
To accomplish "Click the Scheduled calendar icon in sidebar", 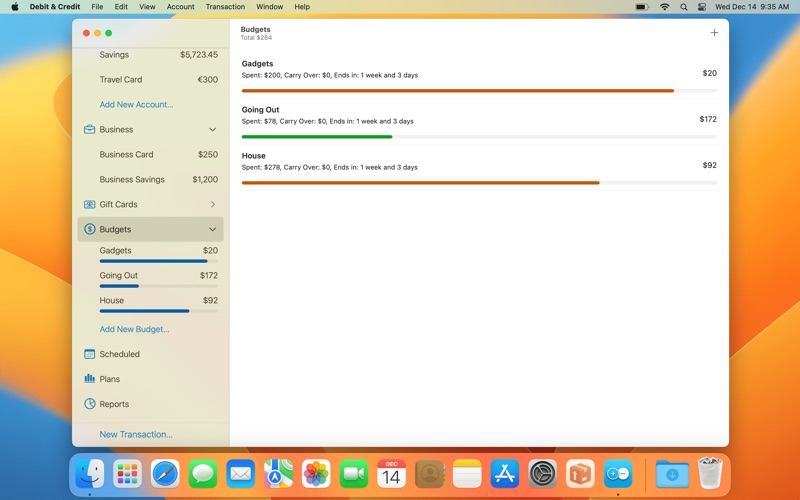I will point(89,354).
